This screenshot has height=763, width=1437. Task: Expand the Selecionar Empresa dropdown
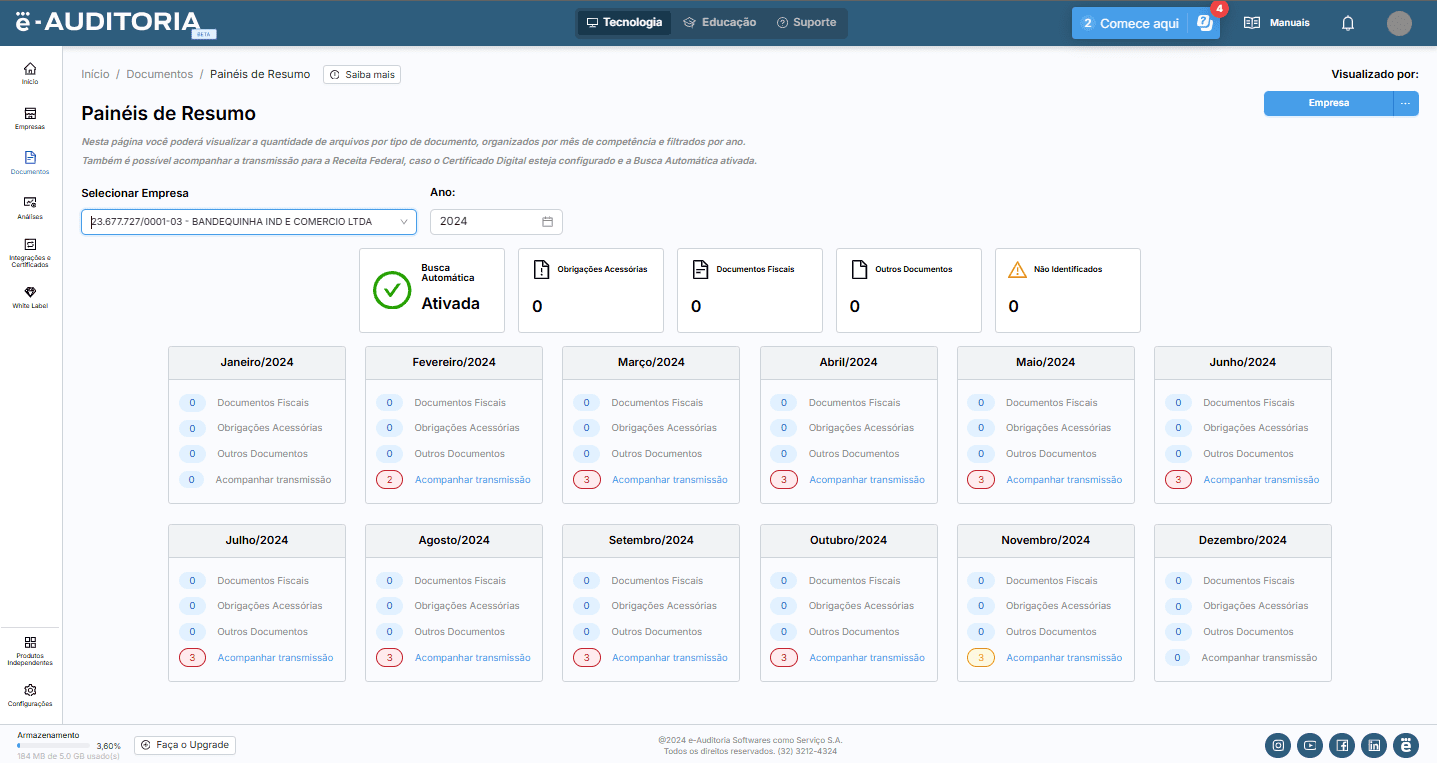pos(249,221)
